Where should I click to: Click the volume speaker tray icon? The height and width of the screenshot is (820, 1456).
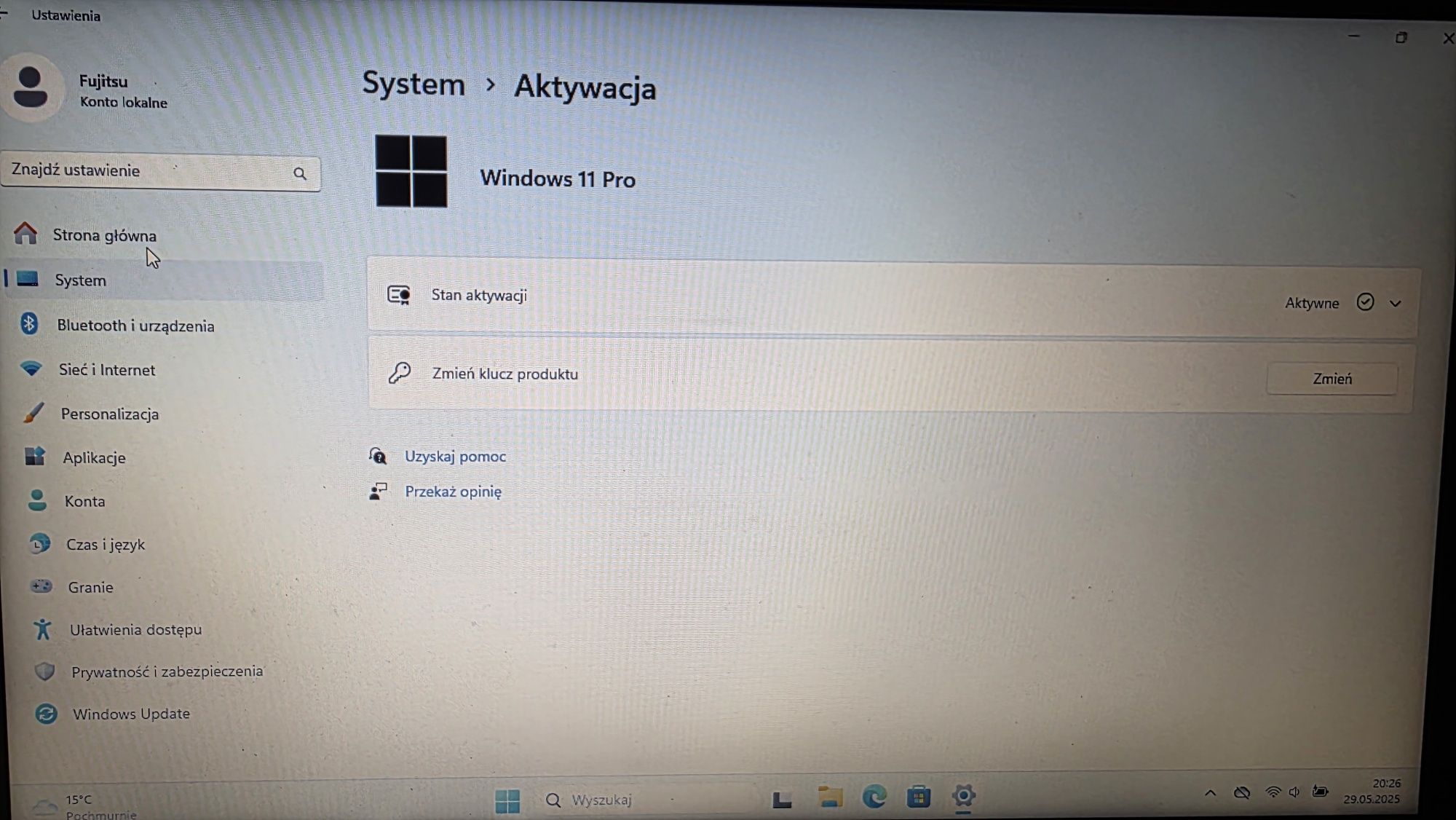pyautogui.click(x=1294, y=792)
